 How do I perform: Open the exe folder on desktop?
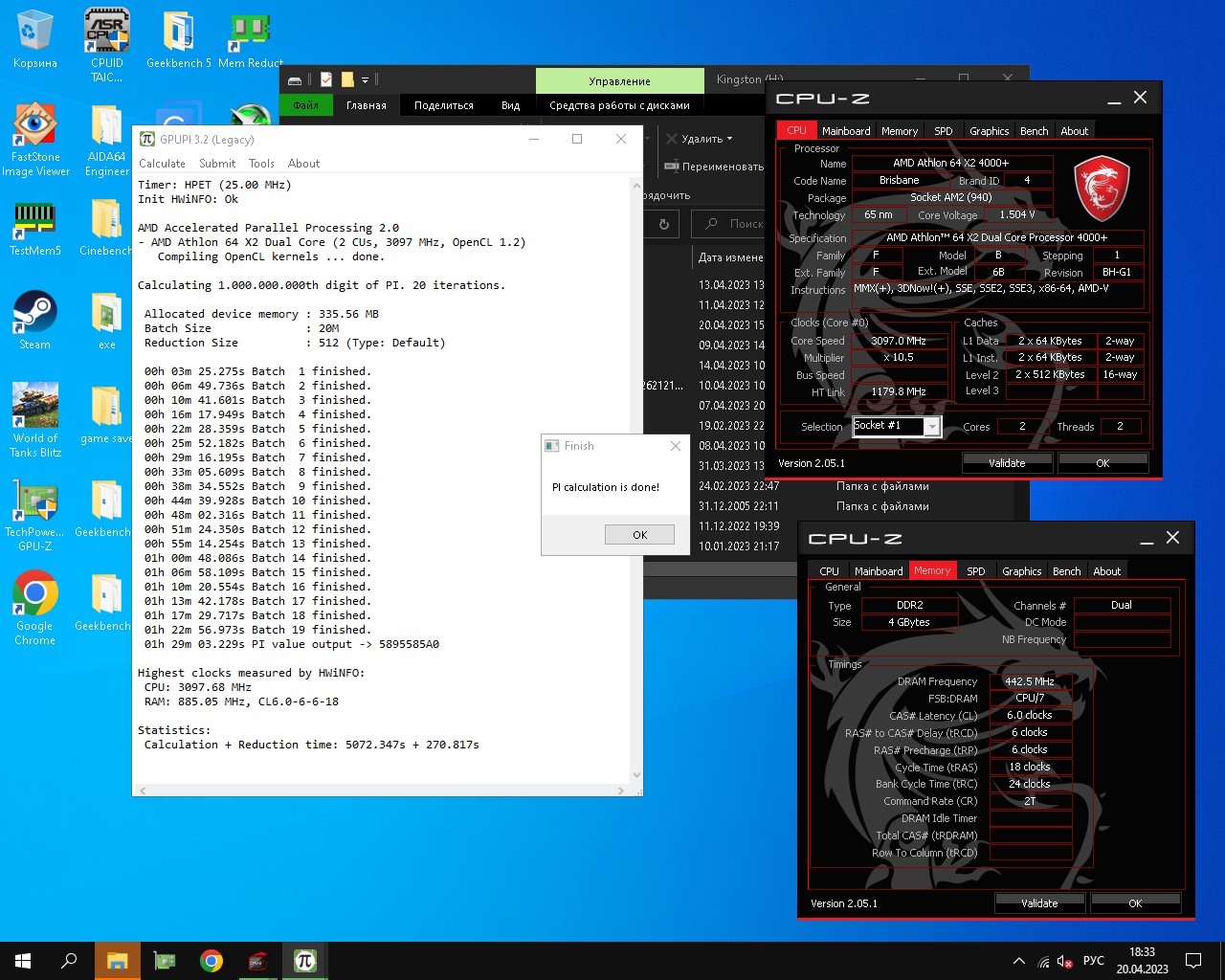tap(106, 320)
